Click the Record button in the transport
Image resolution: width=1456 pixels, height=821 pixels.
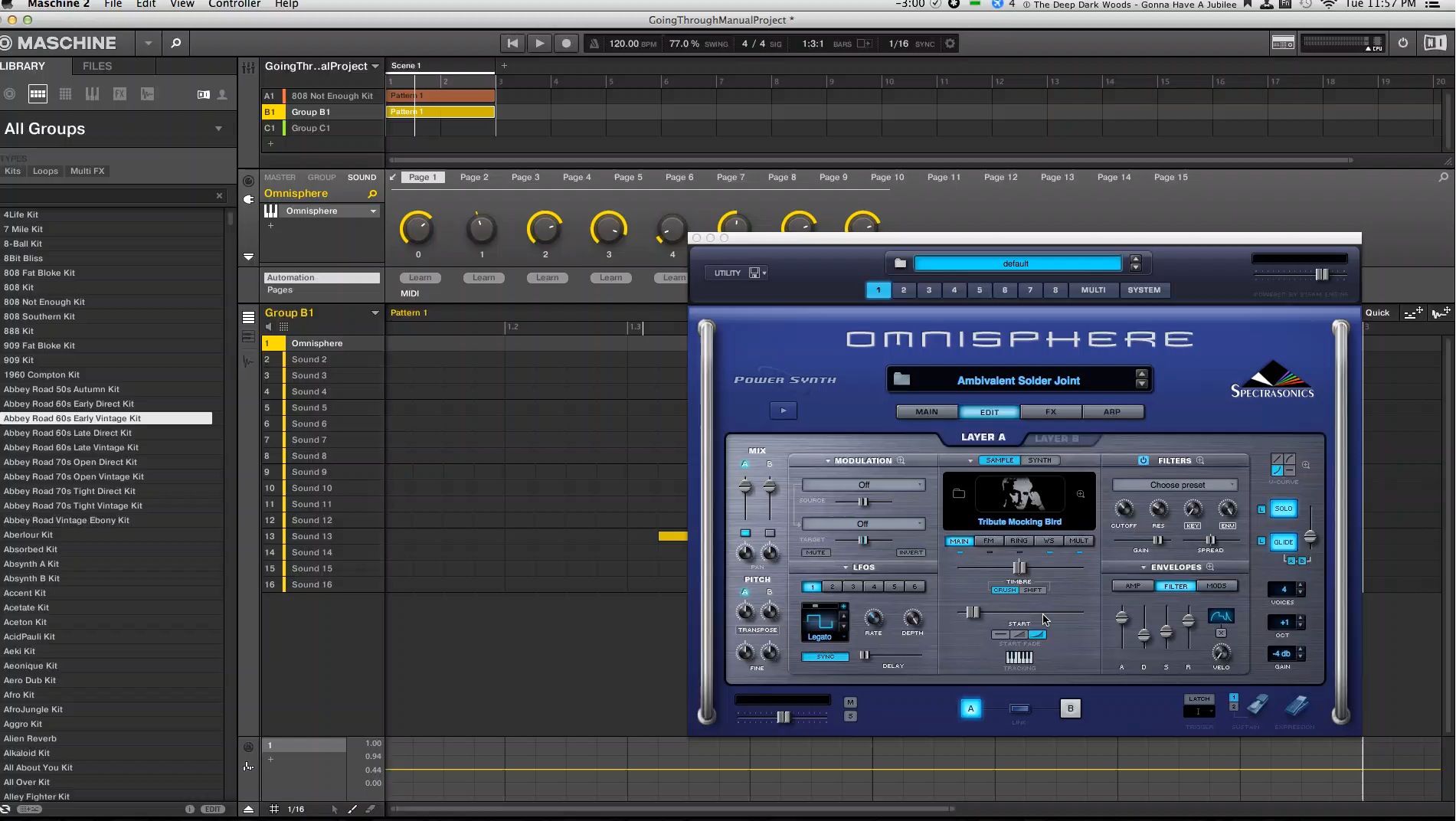click(566, 44)
